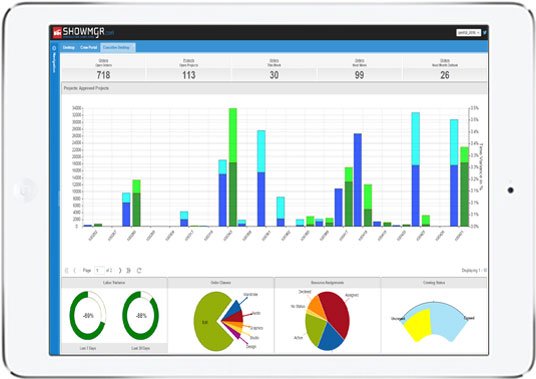Click the page number input field
536x379 pixels.
tap(99, 270)
